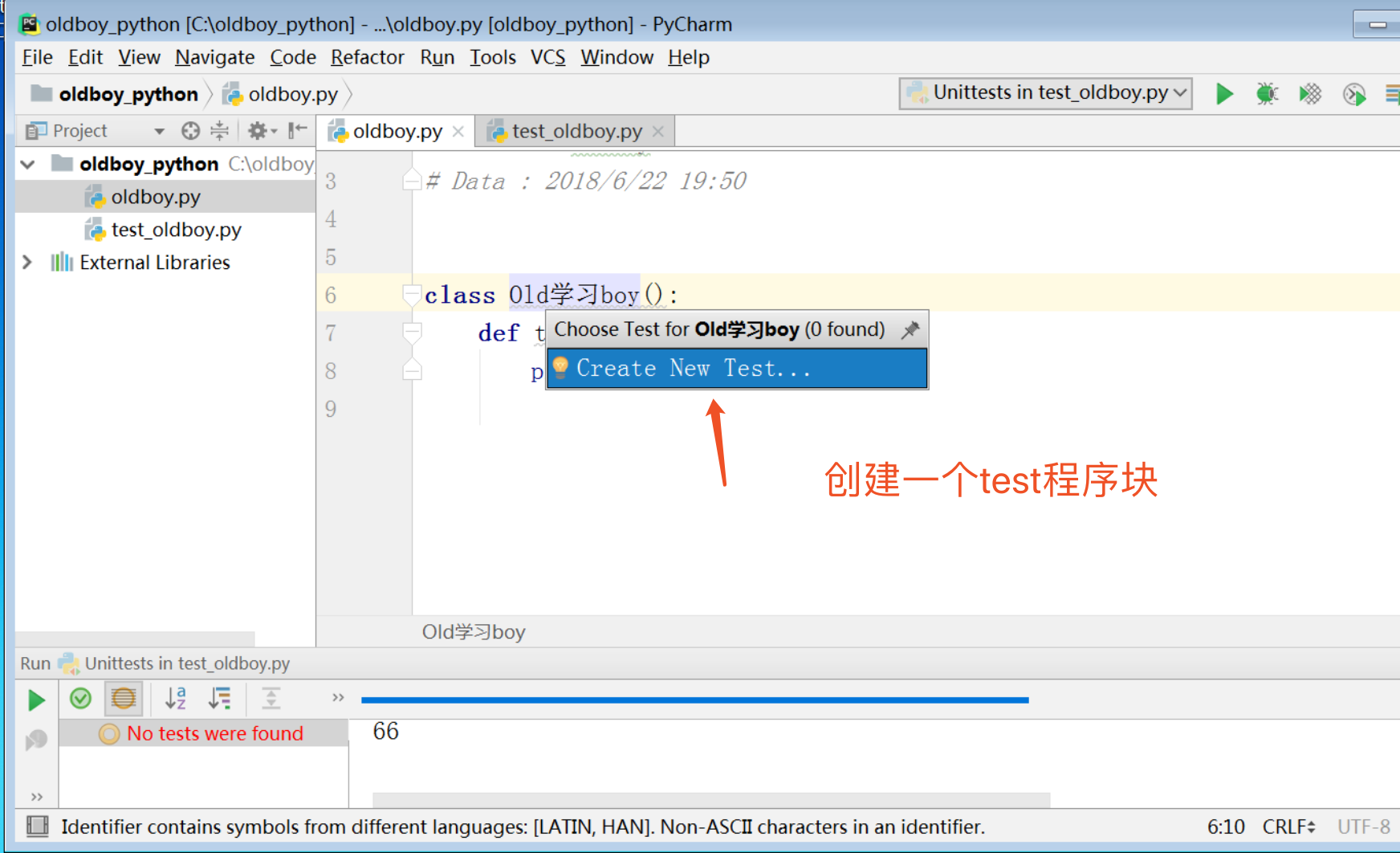Viewport: 1400px width, 853px height.
Task: Choose Create New Test... in popup
Action: click(737, 368)
